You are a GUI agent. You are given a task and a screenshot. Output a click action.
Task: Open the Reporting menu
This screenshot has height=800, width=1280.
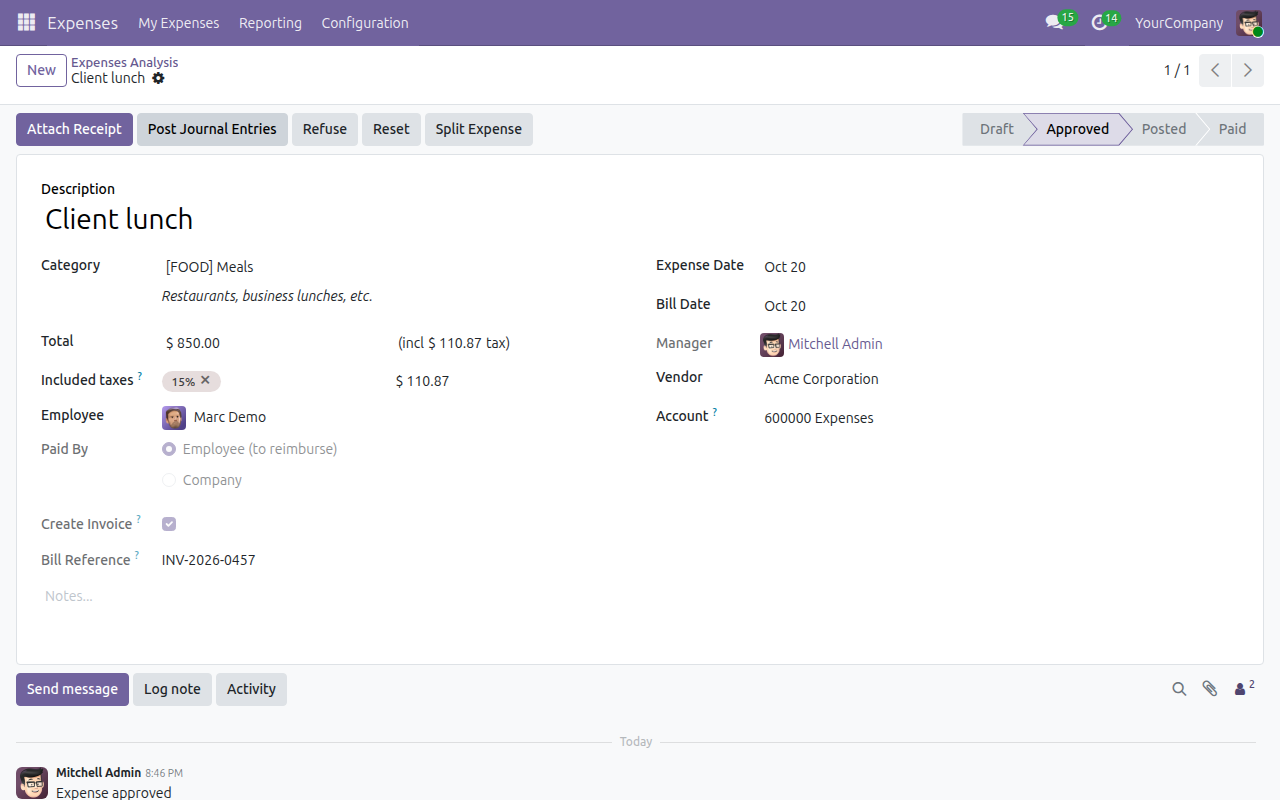tap(270, 22)
